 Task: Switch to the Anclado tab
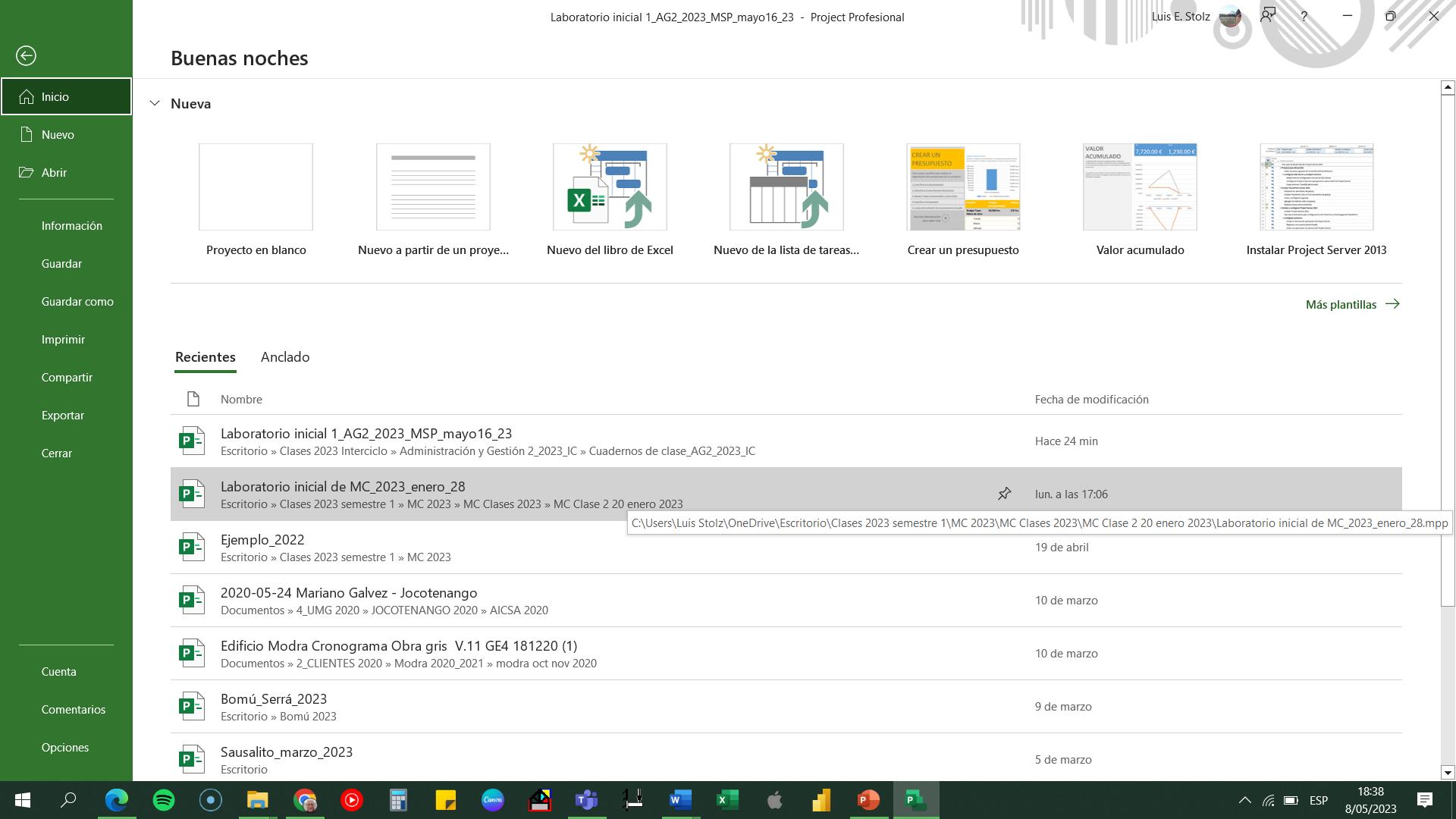point(285,357)
